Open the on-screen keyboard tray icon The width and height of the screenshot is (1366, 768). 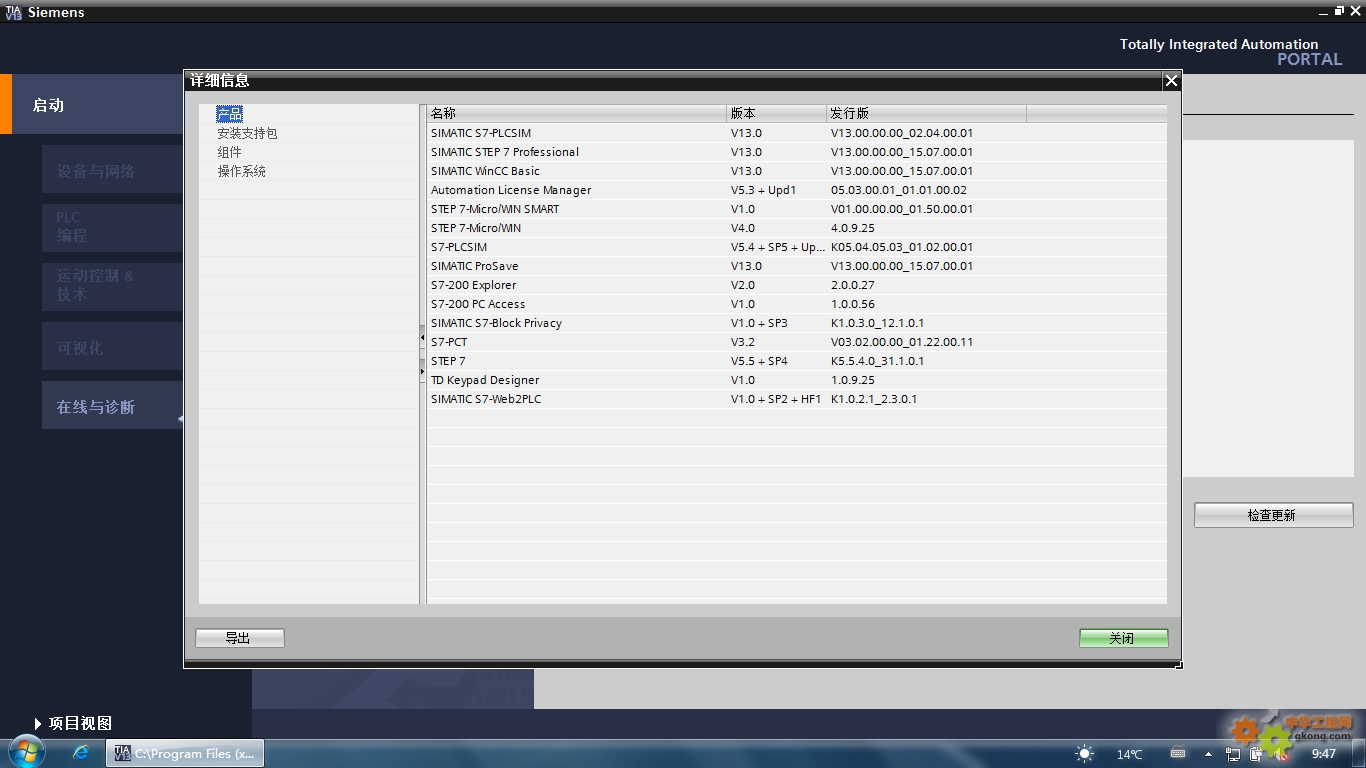1178,754
